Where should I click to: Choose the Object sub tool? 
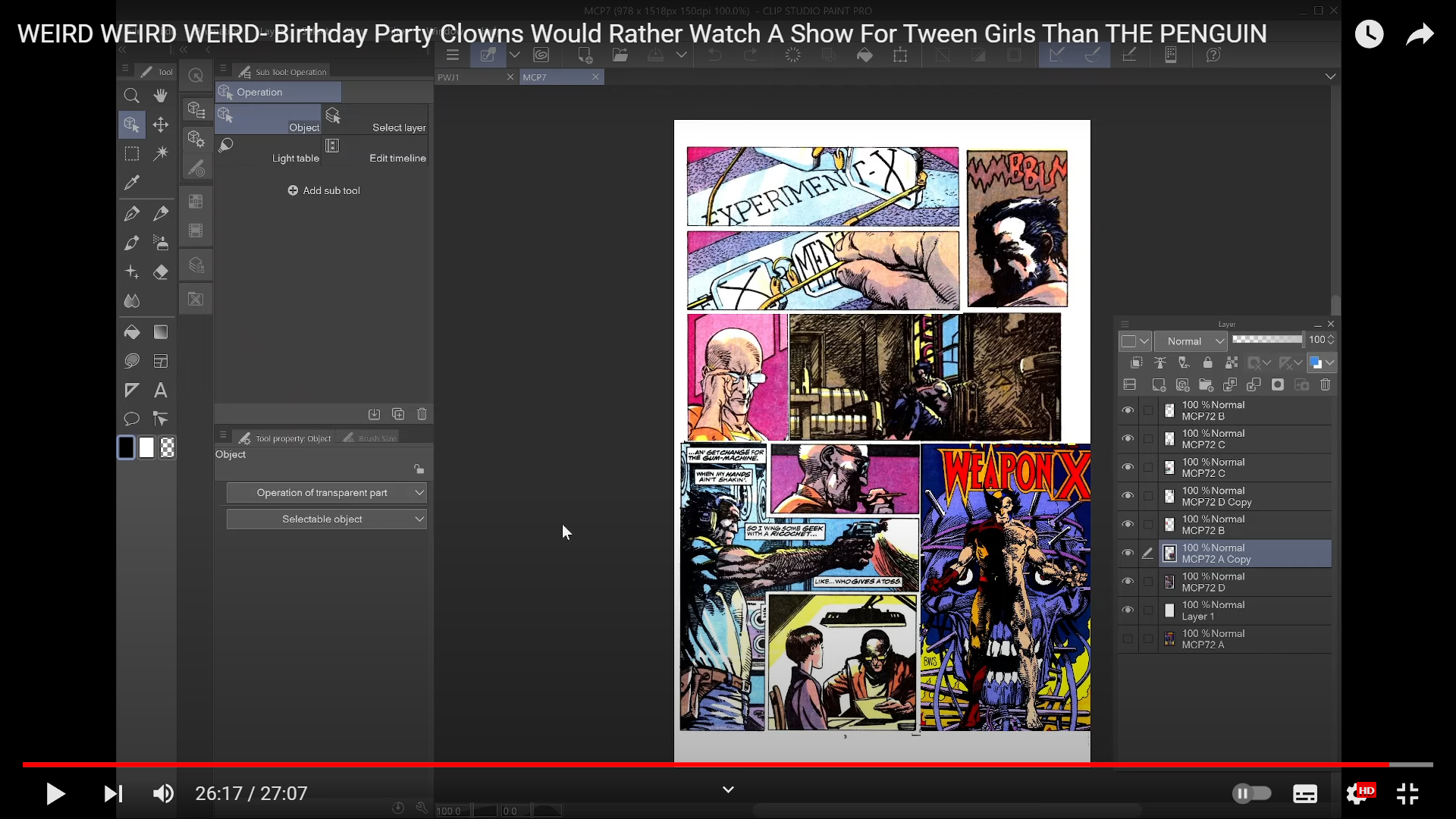[268, 120]
